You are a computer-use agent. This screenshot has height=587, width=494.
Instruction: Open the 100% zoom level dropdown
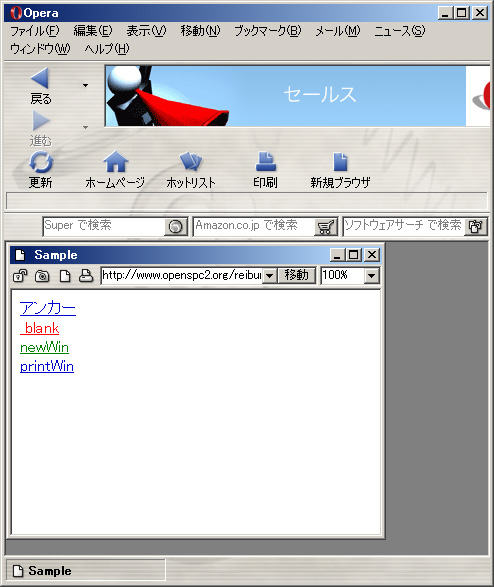[x=371, y=276]
